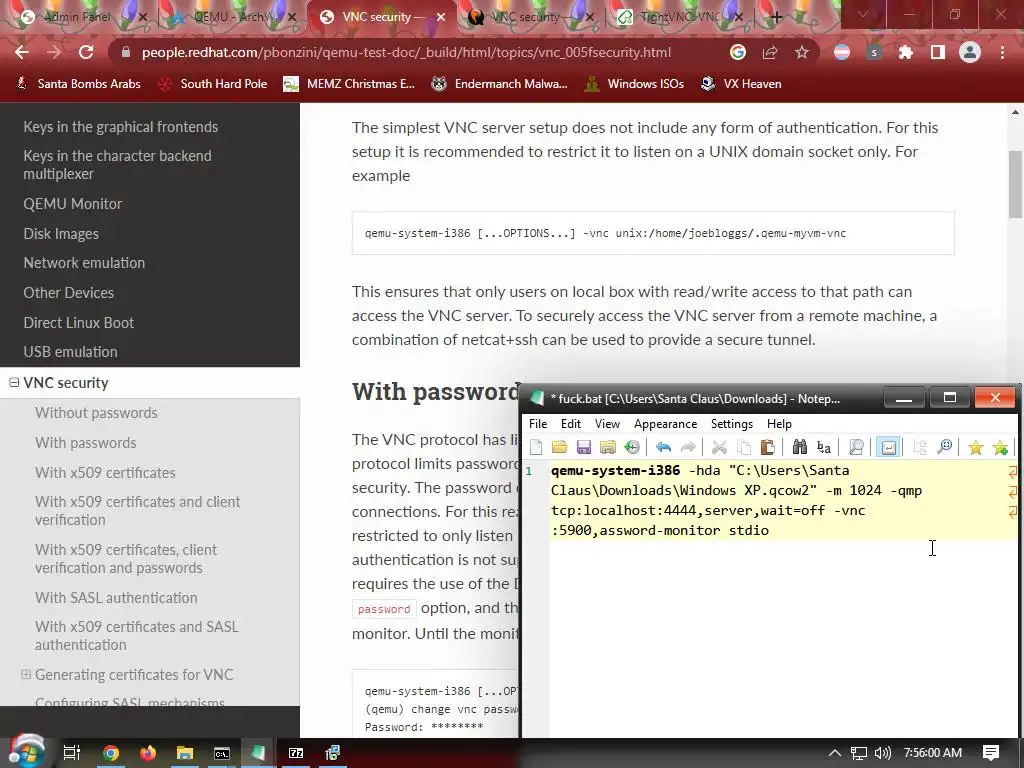The height and width of the screenshot is (768, 1024).
Task: Expand Generating certificates for VNC section
Action: click(x=25, y=674)
